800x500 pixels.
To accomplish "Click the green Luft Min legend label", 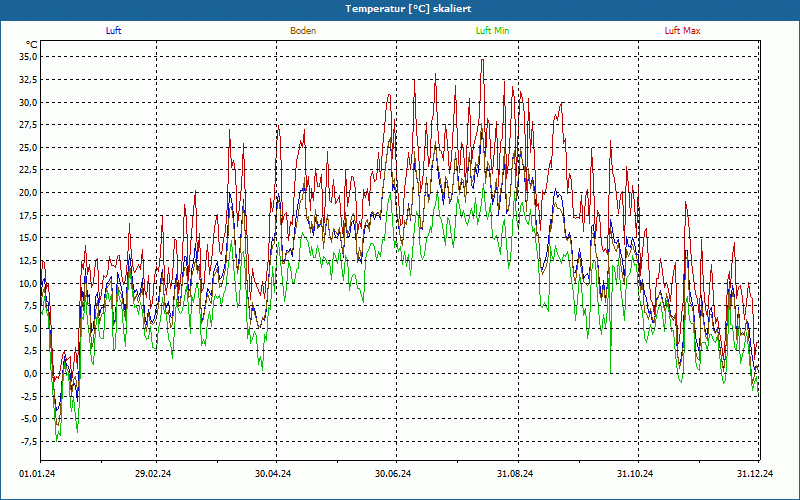I will [x=492, y=31].
